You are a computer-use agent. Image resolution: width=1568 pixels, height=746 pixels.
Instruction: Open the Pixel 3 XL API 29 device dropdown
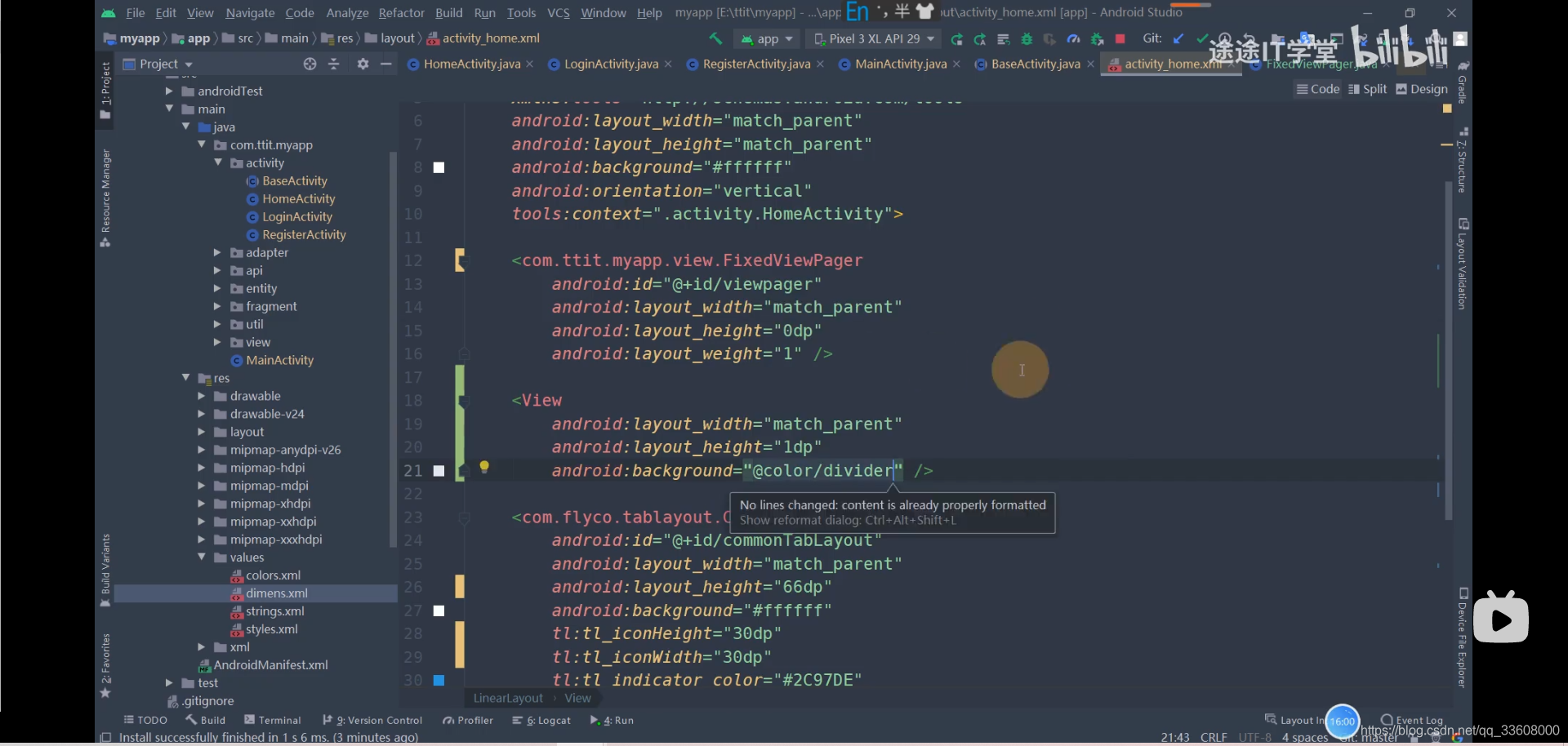874,38
